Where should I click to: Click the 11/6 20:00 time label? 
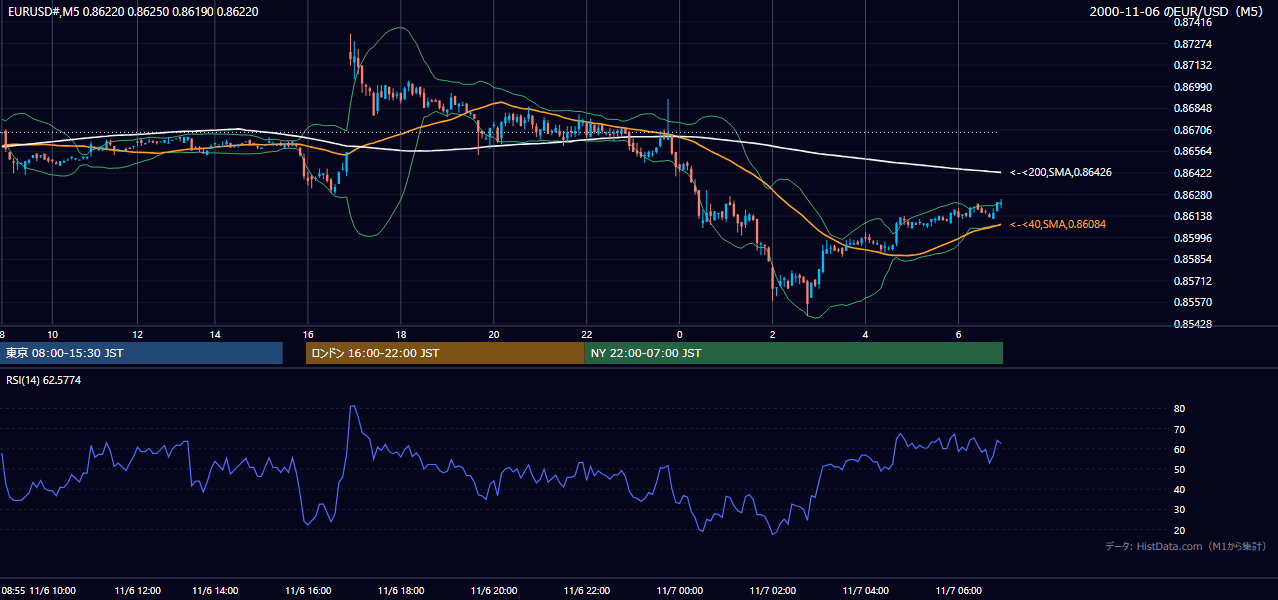[x=493, y=590]
